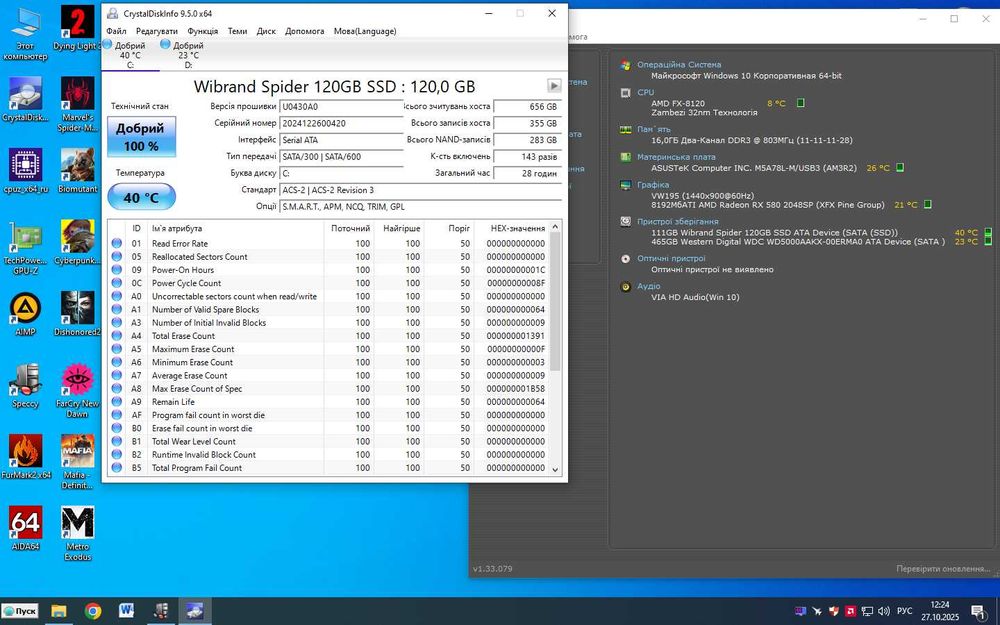This screenshot has width=1000, height=625.
Task: Switch to Speccy taskbar button
Action: pyautogui.click(x=160, y=611)
